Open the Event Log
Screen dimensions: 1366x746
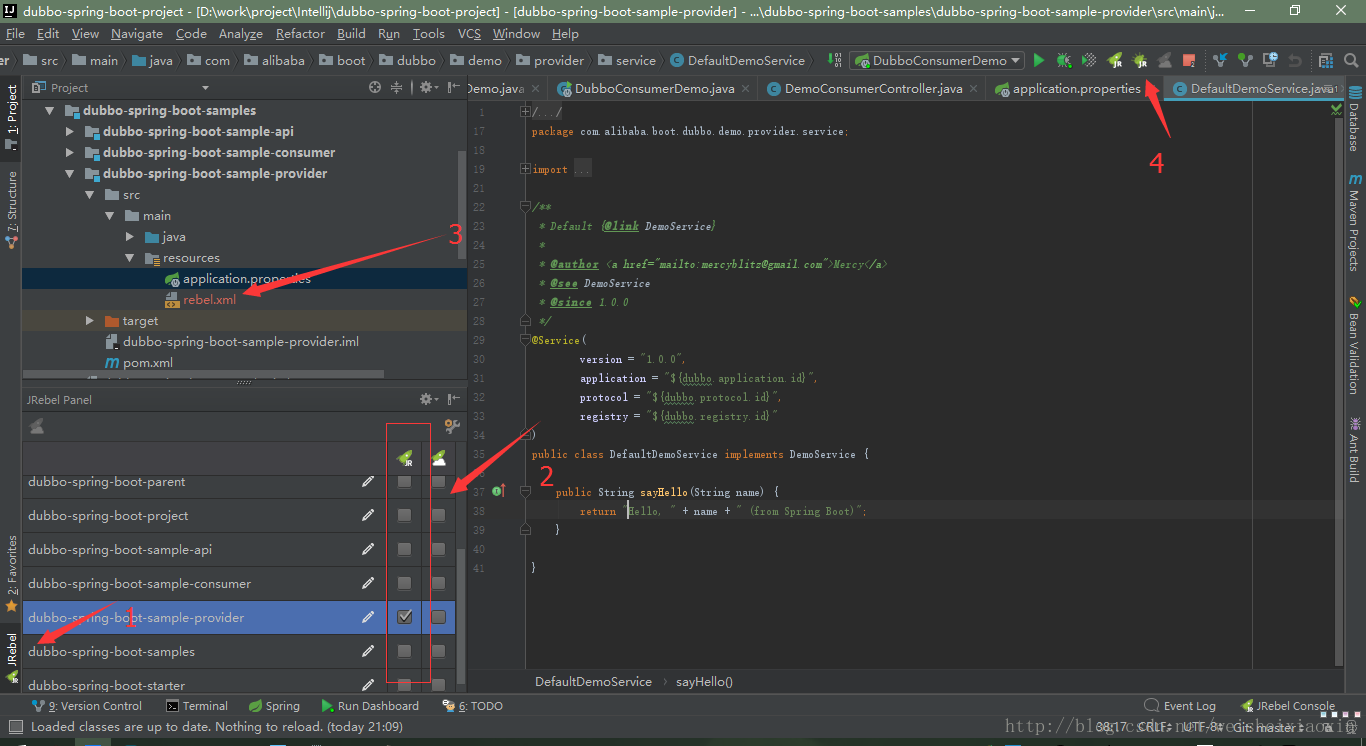click(x=1180, y=706)
